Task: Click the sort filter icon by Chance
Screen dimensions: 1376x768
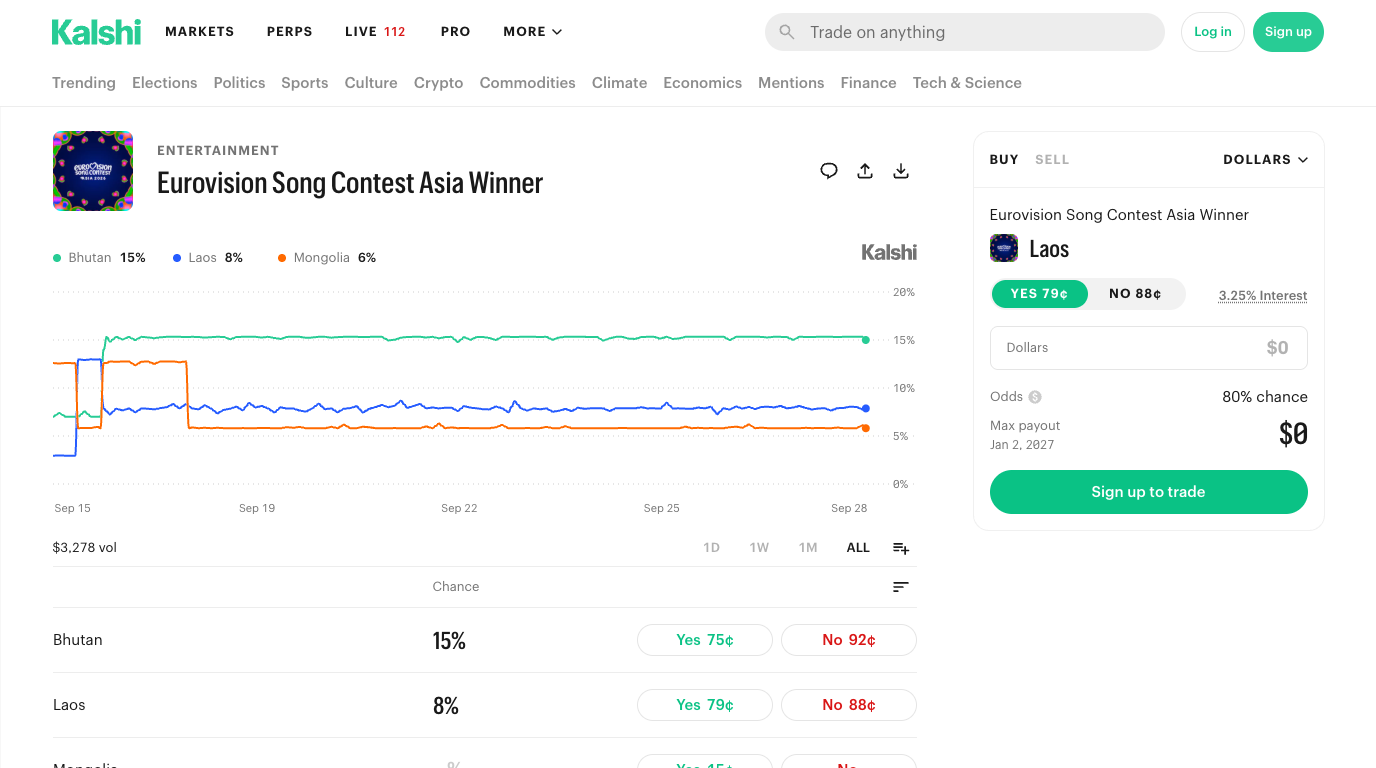Action: (901, 587)
